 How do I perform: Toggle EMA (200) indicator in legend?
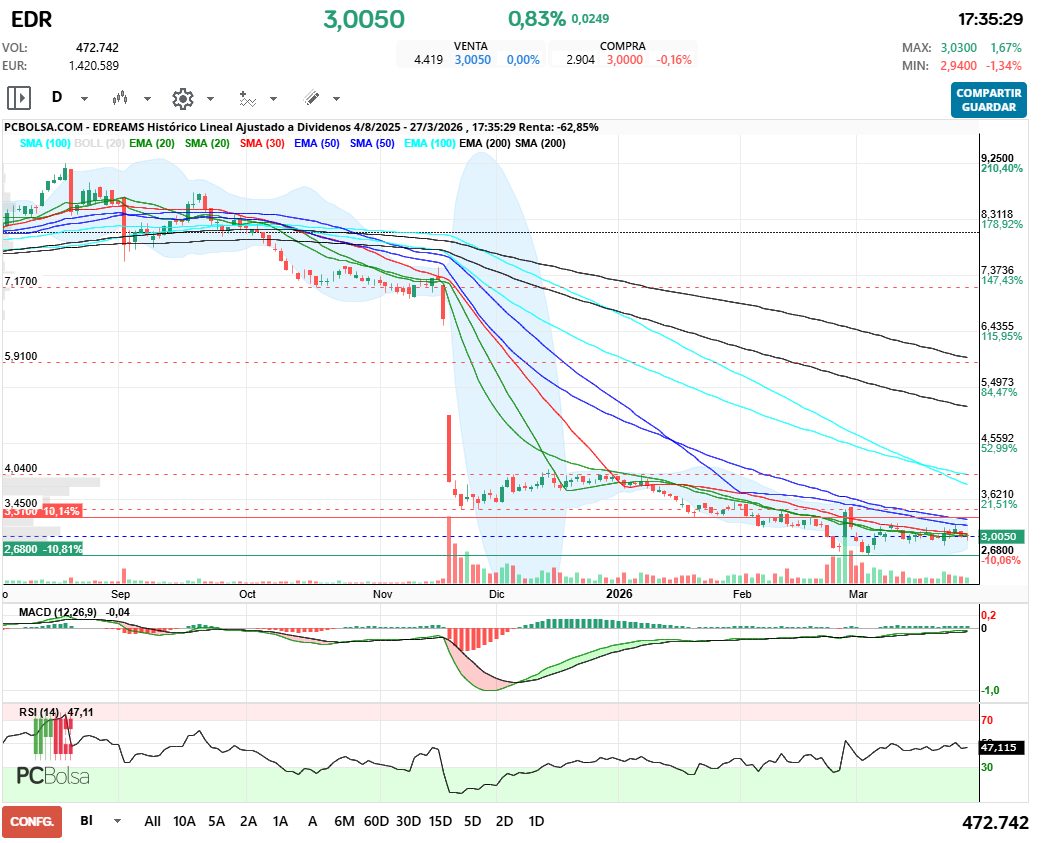[484, 144]
